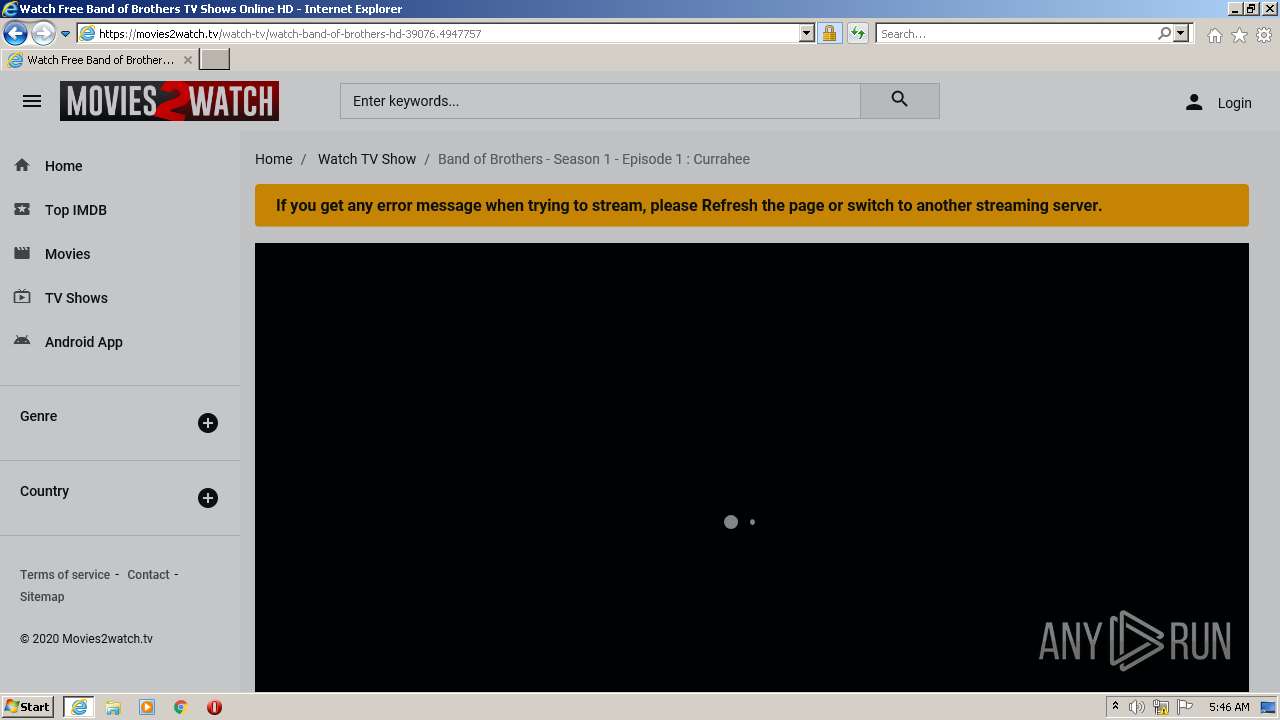Image resolution: width=1280 pixels, height=720 pixels.
Task: Click the 2020 Movies2watch.tv copyright text
Action: pos(86,638)
